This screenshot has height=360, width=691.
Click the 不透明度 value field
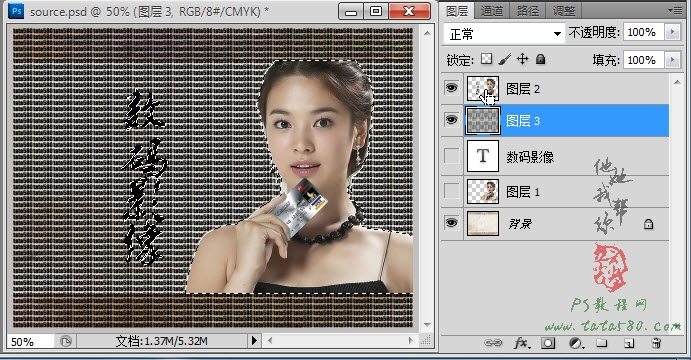[x=643, y=32]
